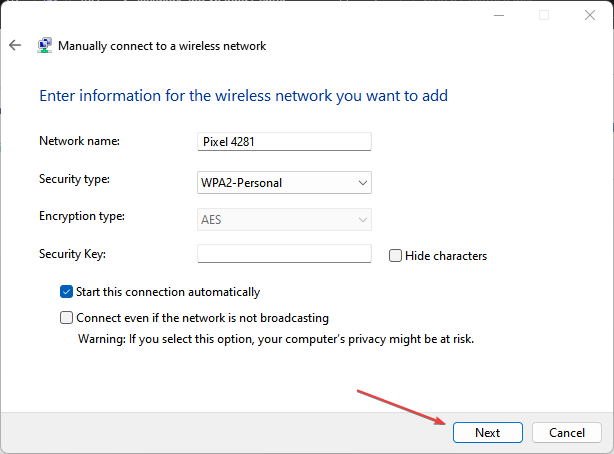614x454 pixels.
Task: Open the Security type WPA2-Personal dropdown
Action: tap(284, 182)
